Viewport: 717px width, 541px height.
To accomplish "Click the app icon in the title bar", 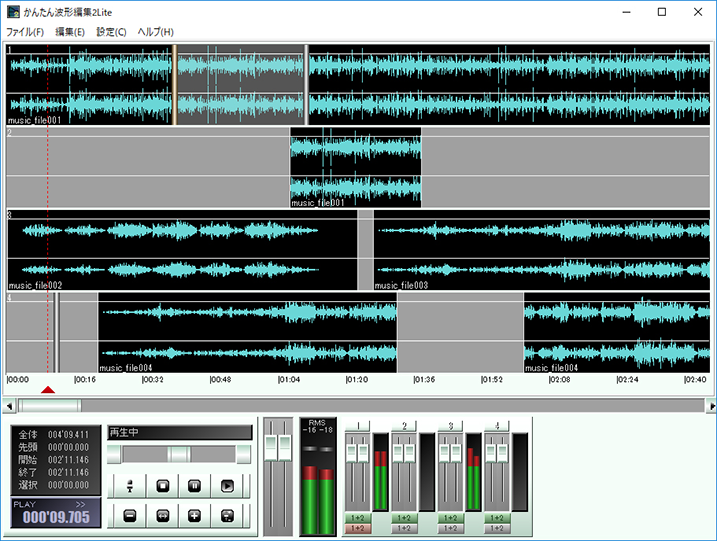I will coord(13,12).
